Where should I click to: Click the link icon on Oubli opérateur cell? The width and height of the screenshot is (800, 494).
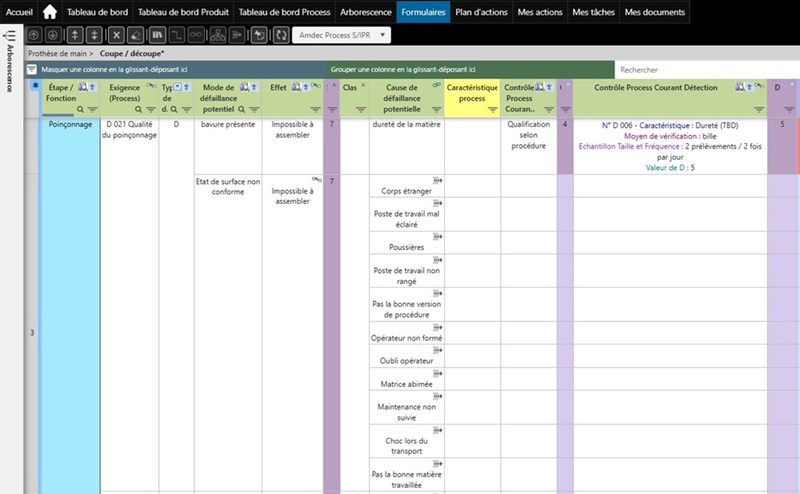point(437,351)
